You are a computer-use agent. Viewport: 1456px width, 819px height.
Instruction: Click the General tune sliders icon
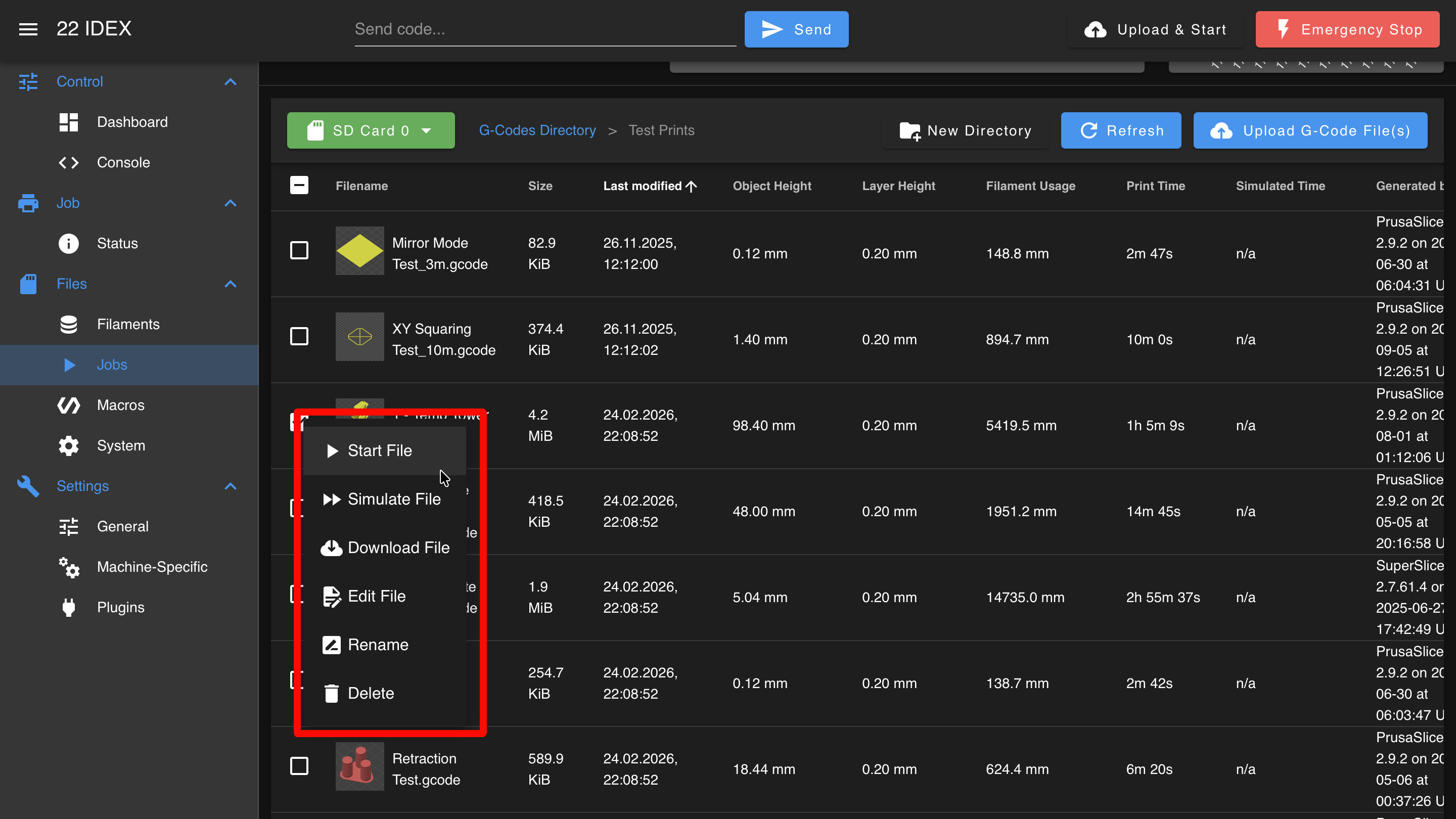pos(68,527)
